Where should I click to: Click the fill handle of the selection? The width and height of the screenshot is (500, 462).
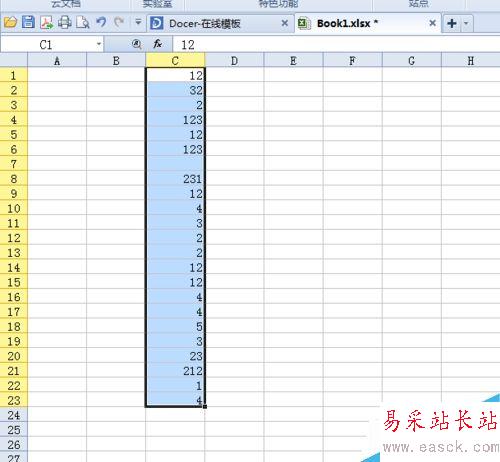[x=205, y=406]
